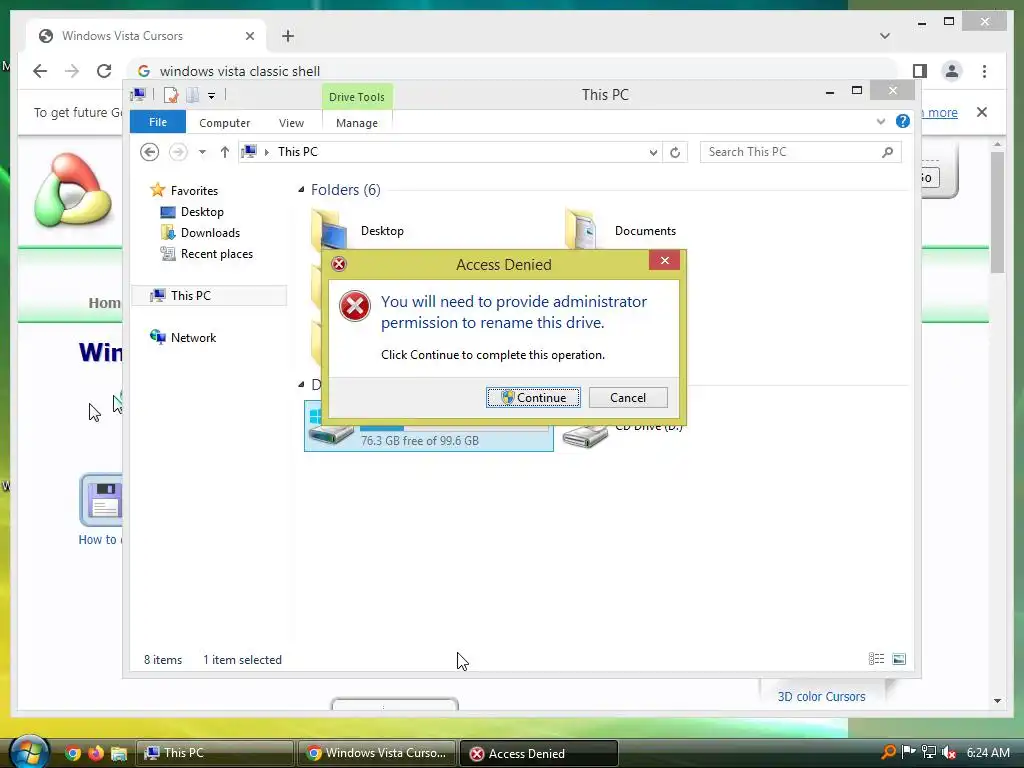Click the '8 items' status text

pyautogui.click(x=163, y=660)
